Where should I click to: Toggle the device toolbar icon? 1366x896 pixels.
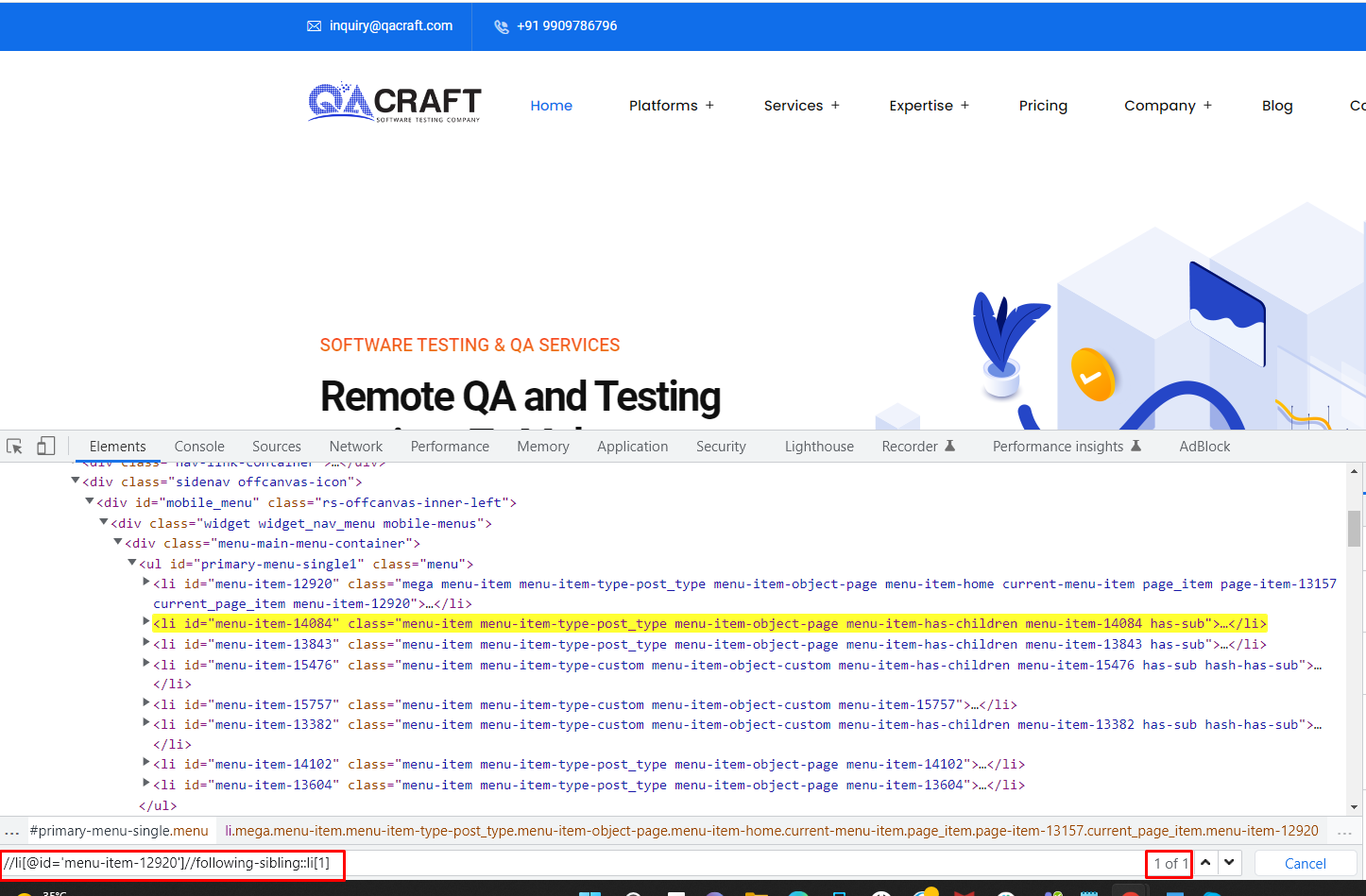pos(45,447)
